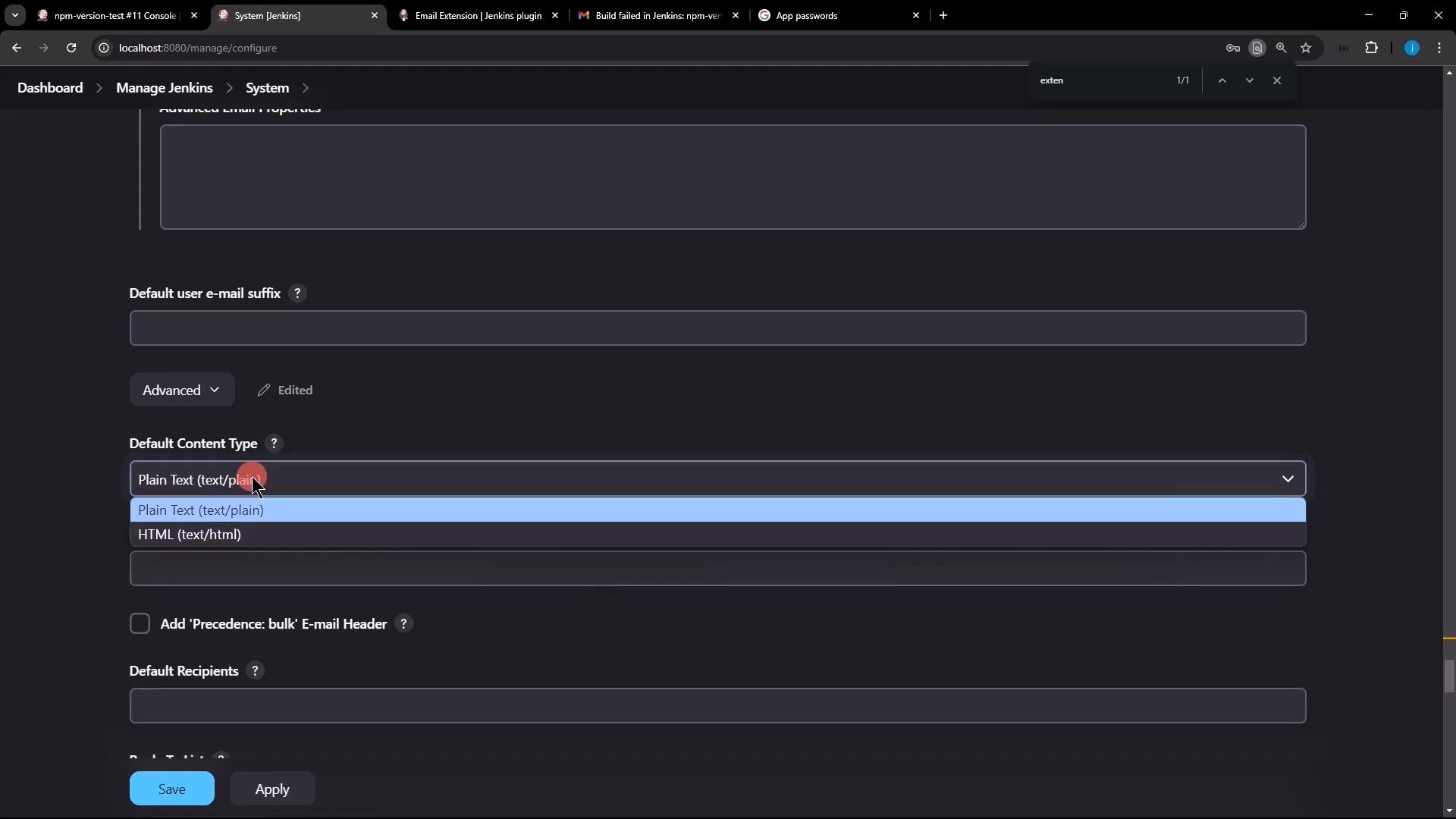The image size is (1456, 819).
Task: Expand the chevron after Dashboard breadcrumb
Action: (99, 88)
